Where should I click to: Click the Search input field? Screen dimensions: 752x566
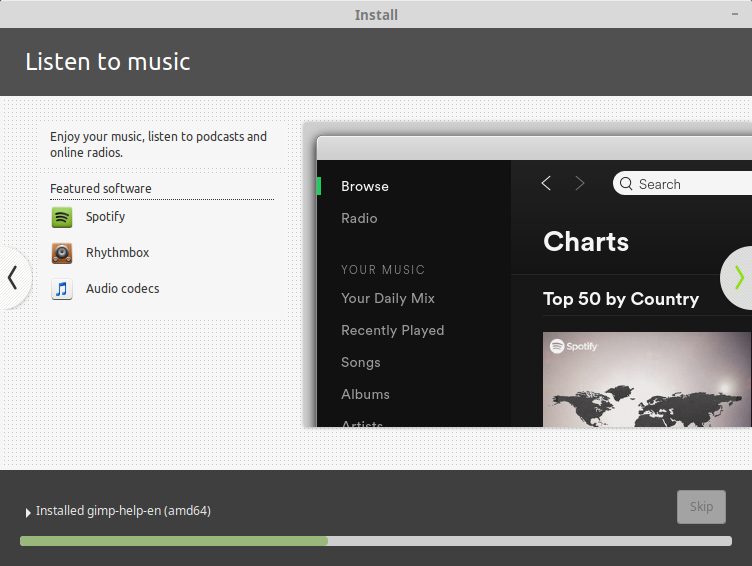[692, 184]
